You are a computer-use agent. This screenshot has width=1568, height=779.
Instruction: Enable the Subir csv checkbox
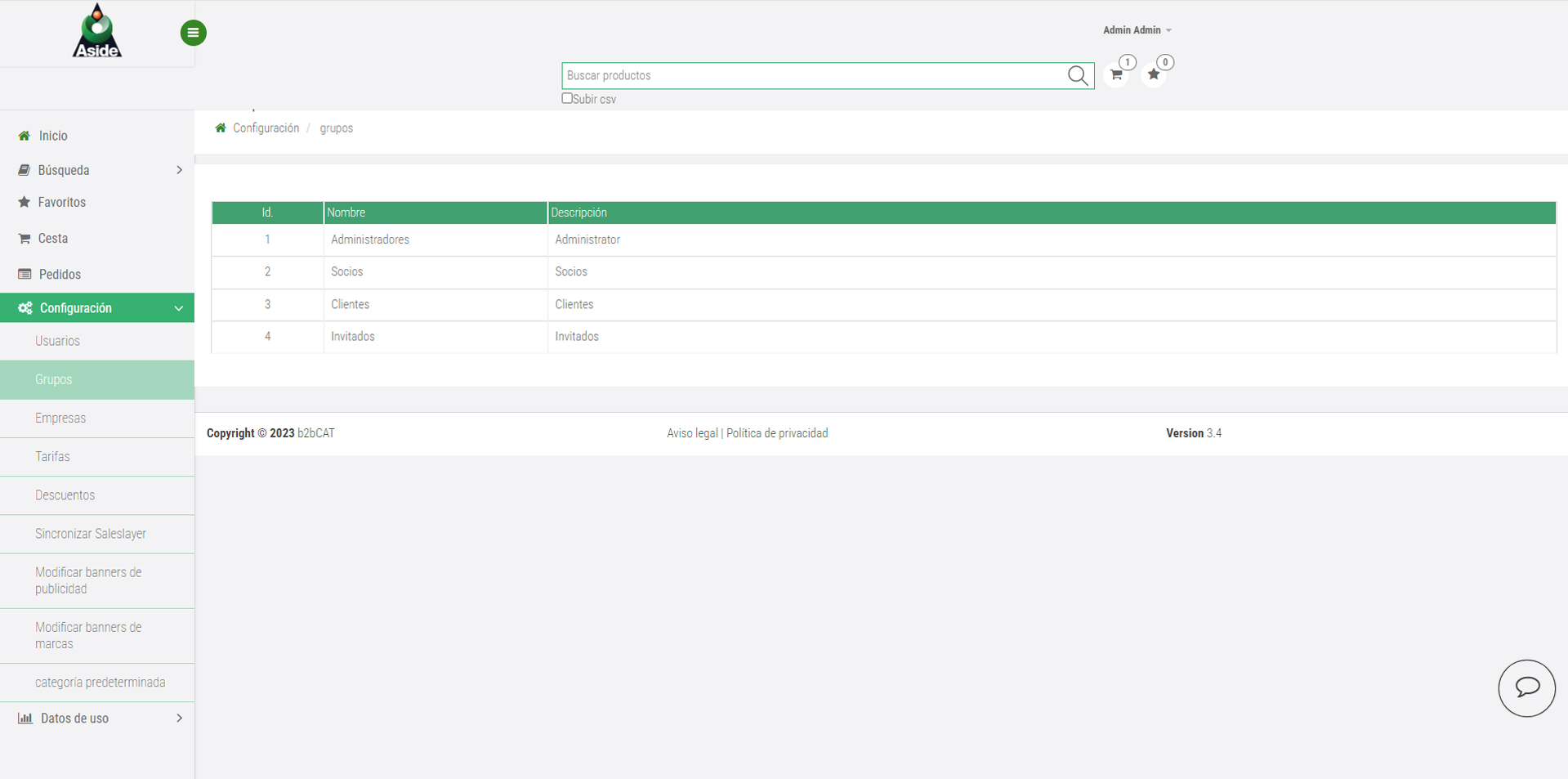(x=567, y=98)
